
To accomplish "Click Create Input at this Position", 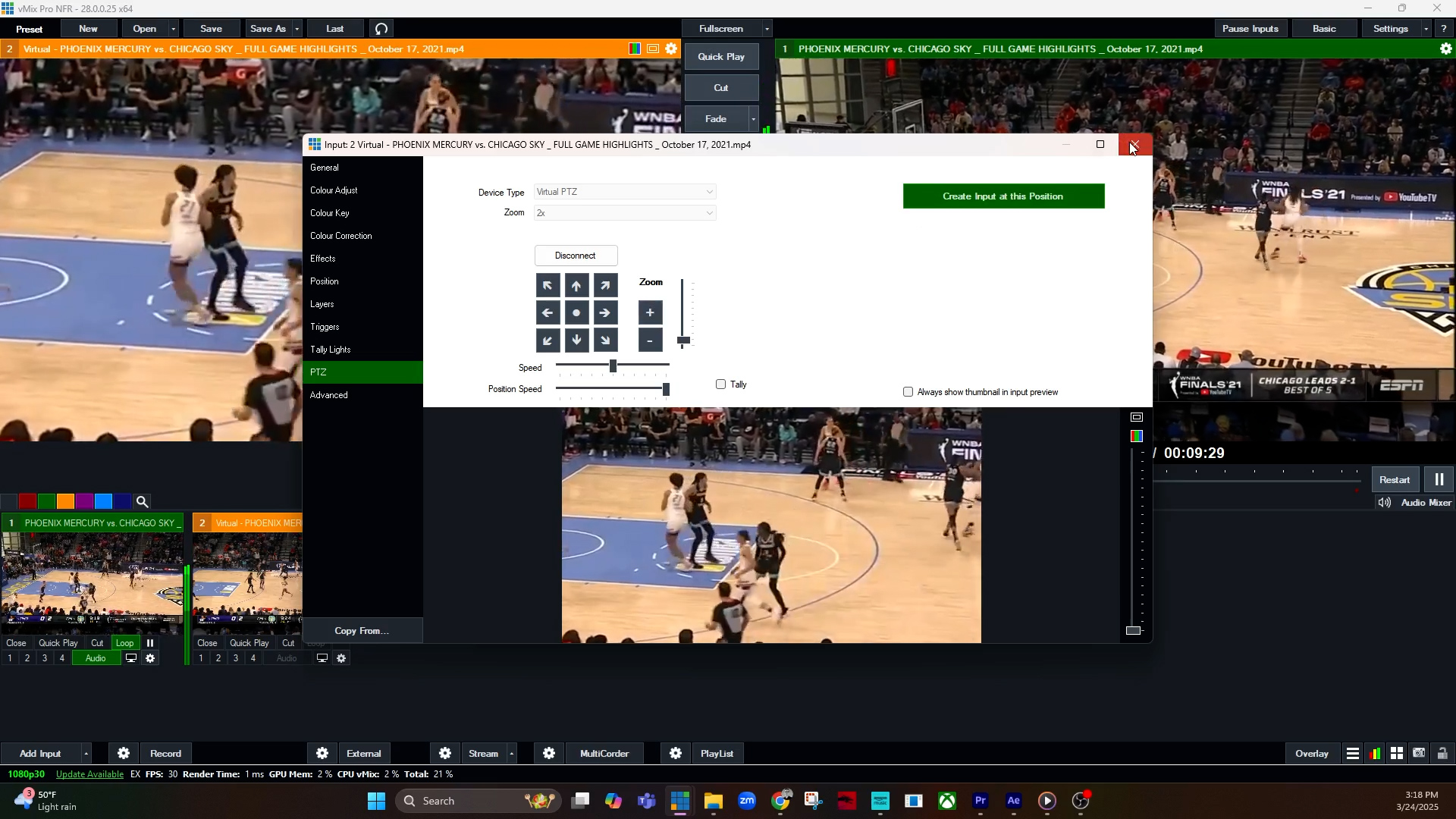I will 1003,196.
